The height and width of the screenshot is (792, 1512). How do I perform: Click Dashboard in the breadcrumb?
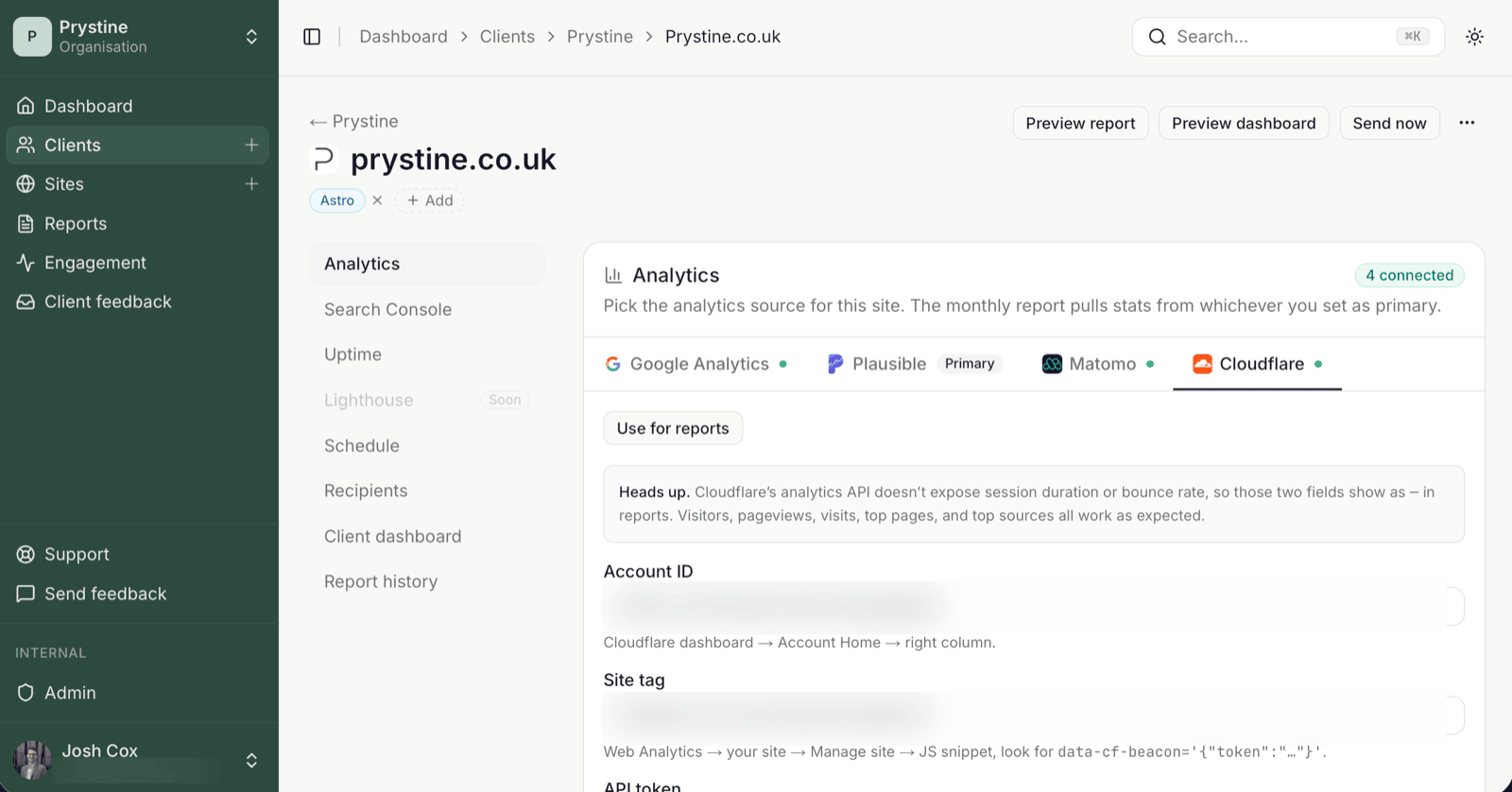404,37
